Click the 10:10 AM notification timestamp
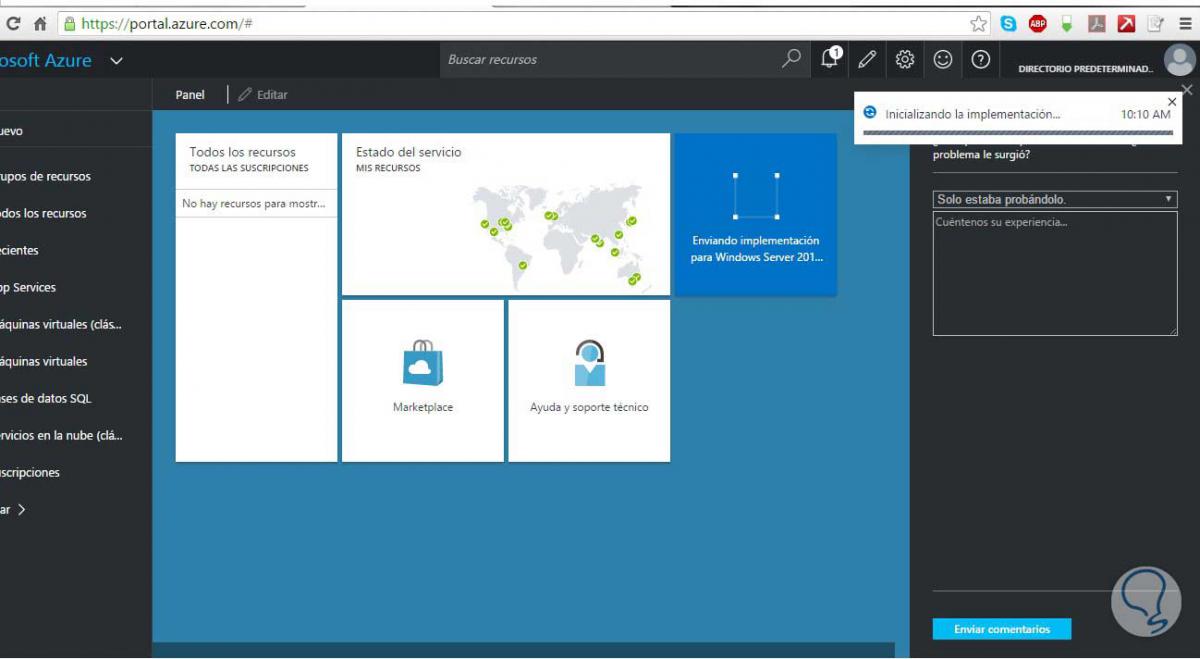The height and width of the screenshot is (659, 1200). (x=1145, y=115)
